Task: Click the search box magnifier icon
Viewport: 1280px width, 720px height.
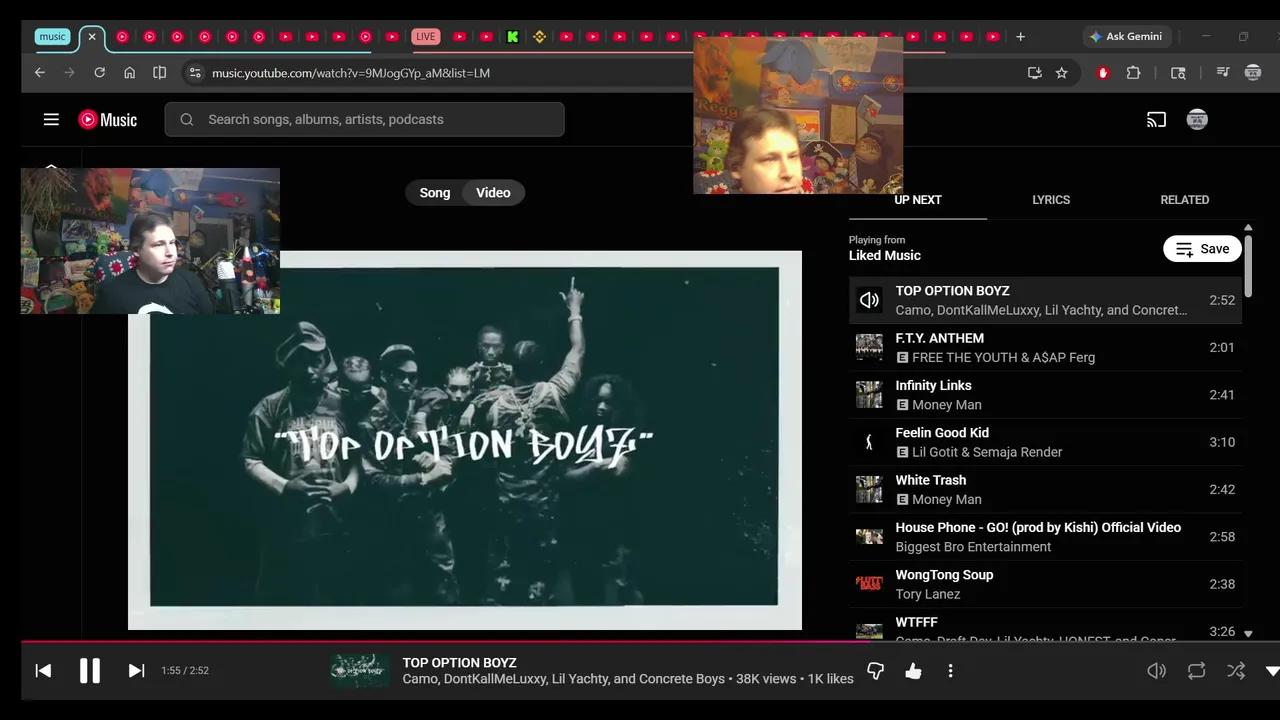Action: pos(186,119)
